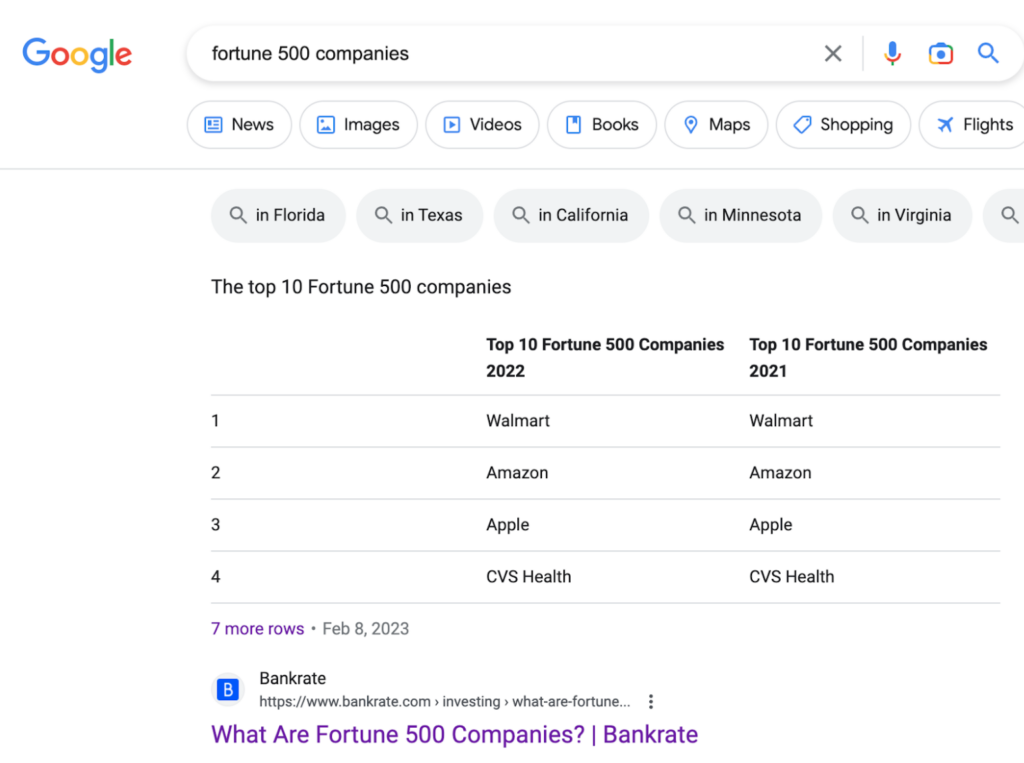The height and width of the screenshot is (763, 1024).
Task: Select the Books search filter
Action: (x=601, y=125)
